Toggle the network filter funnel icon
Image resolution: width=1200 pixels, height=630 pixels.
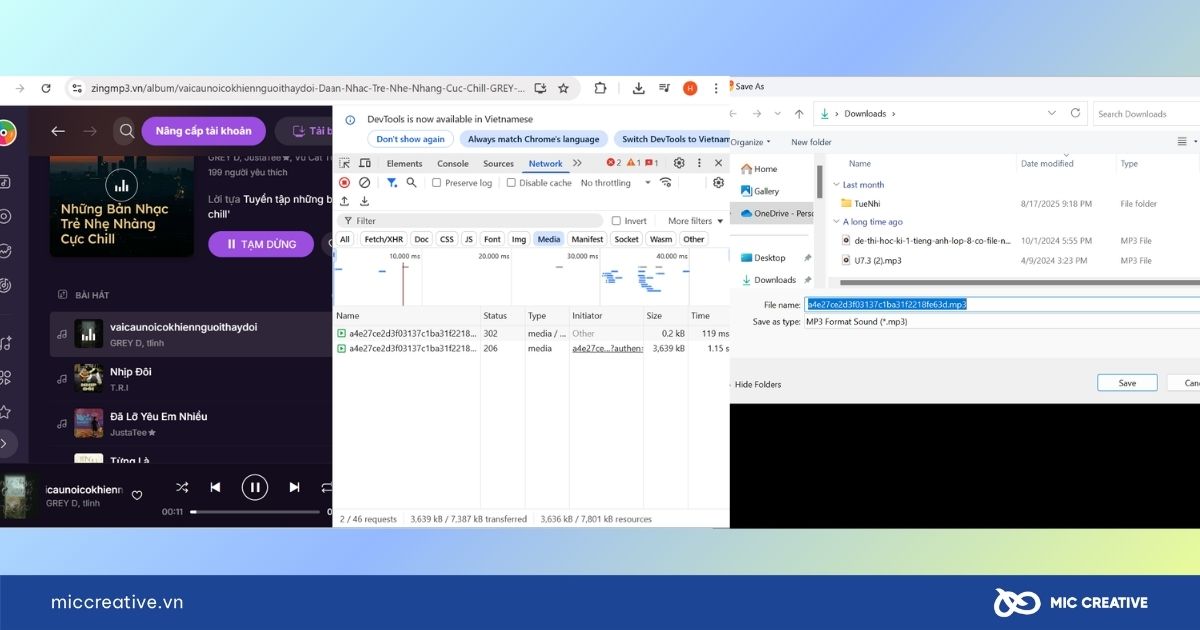coord(392,182)
